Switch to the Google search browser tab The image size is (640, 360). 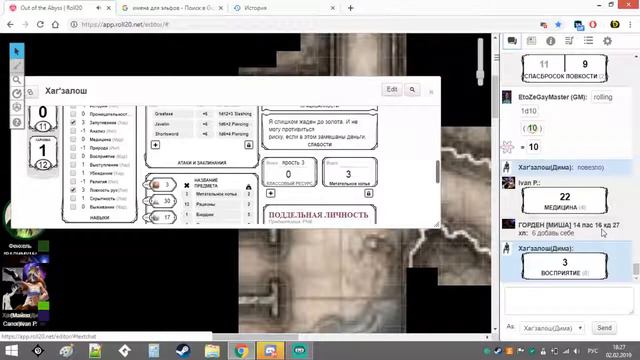[x=172, y=8]
